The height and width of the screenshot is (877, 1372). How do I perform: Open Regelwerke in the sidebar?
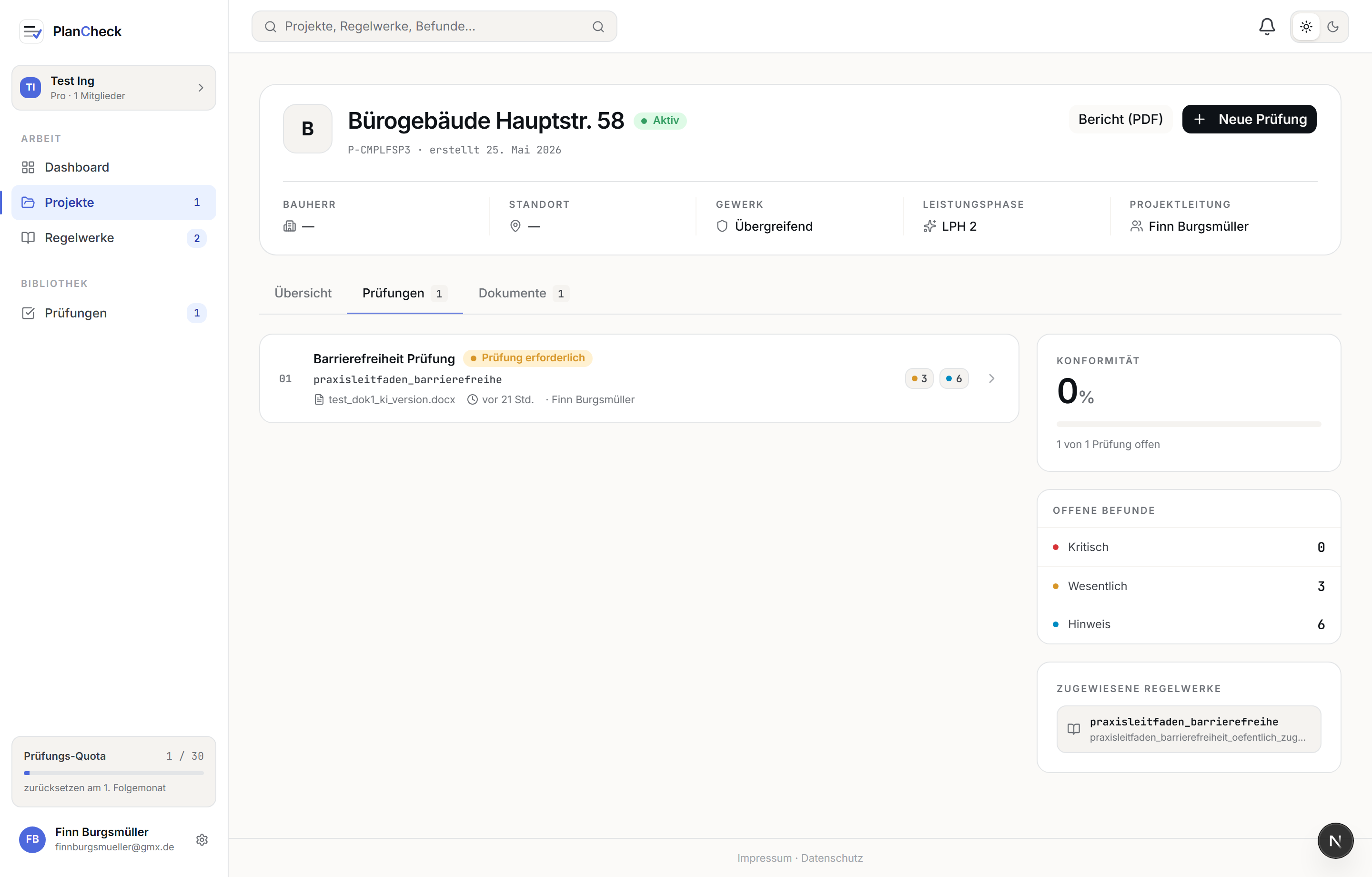113,238
